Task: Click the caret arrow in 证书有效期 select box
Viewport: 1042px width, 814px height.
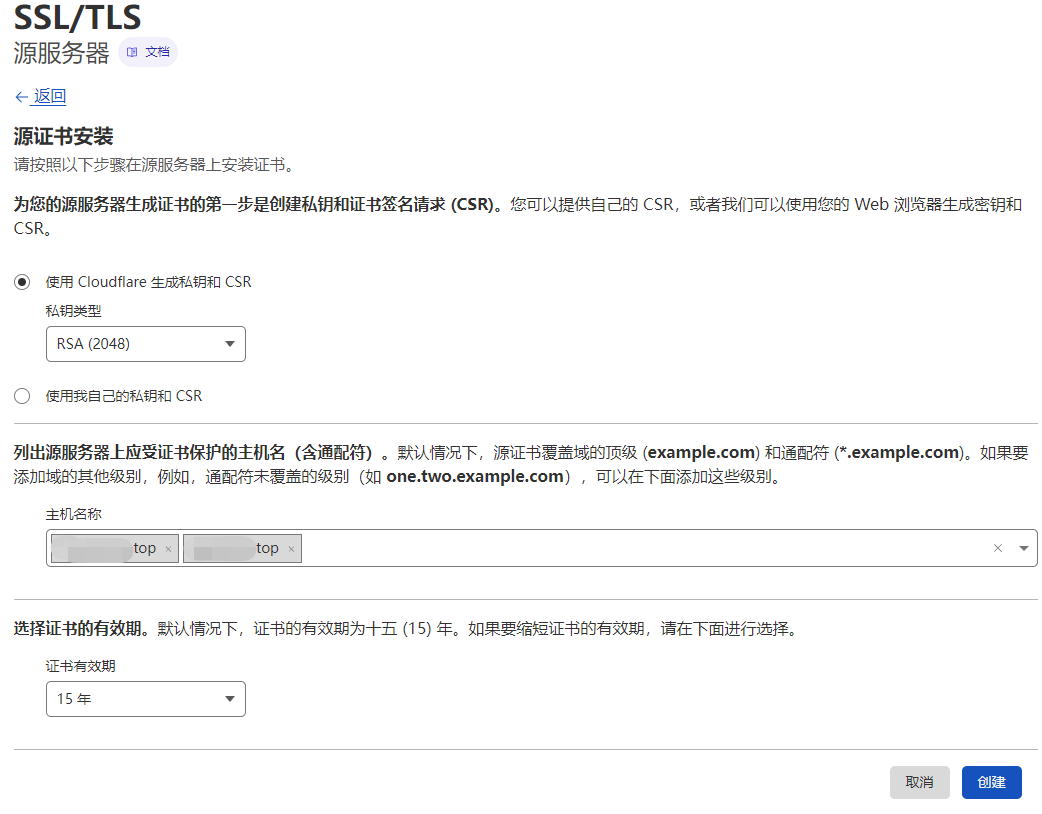Action: click(x=229, y=699)
